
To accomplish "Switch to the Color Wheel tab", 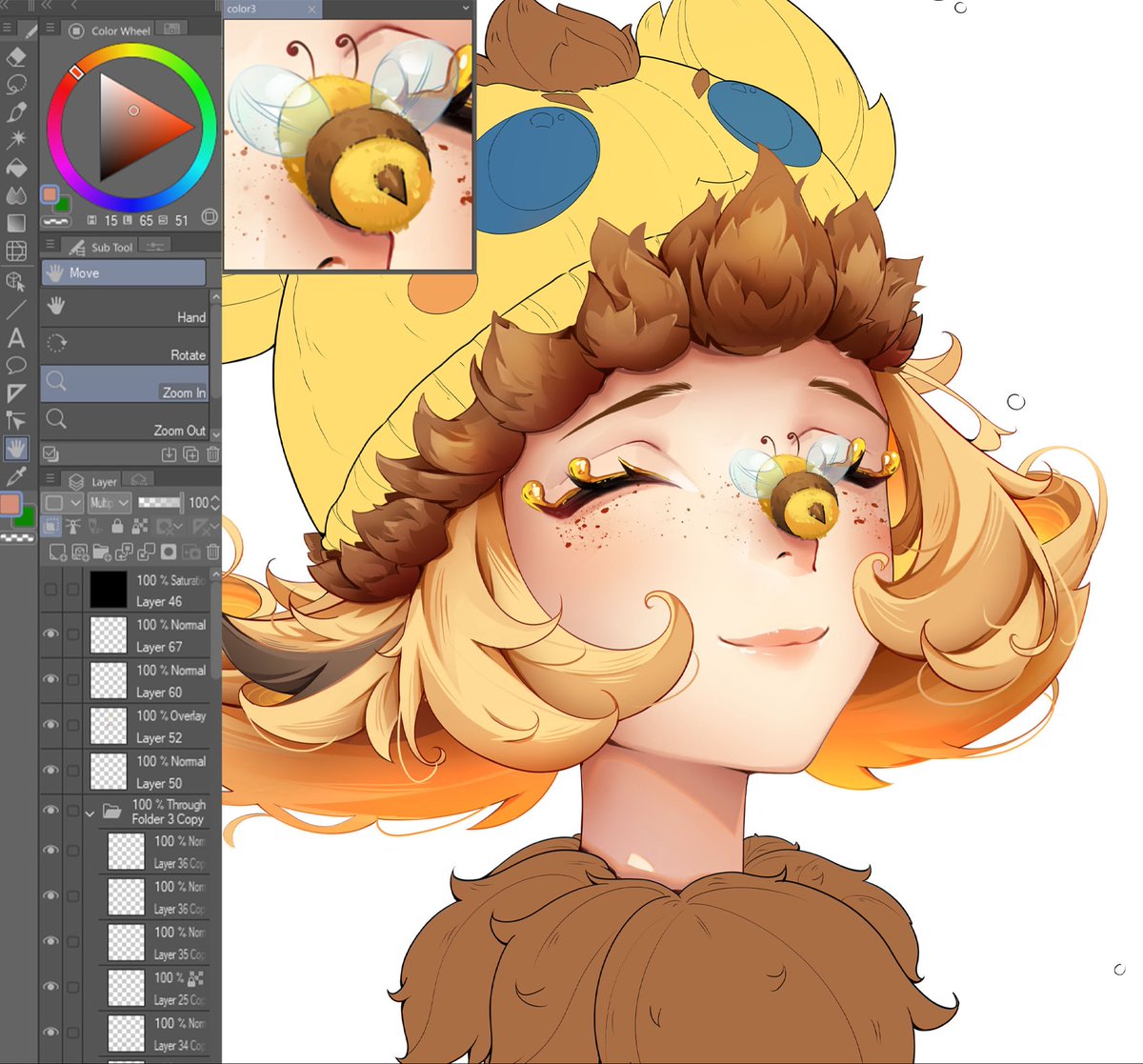I will [116, 30].
